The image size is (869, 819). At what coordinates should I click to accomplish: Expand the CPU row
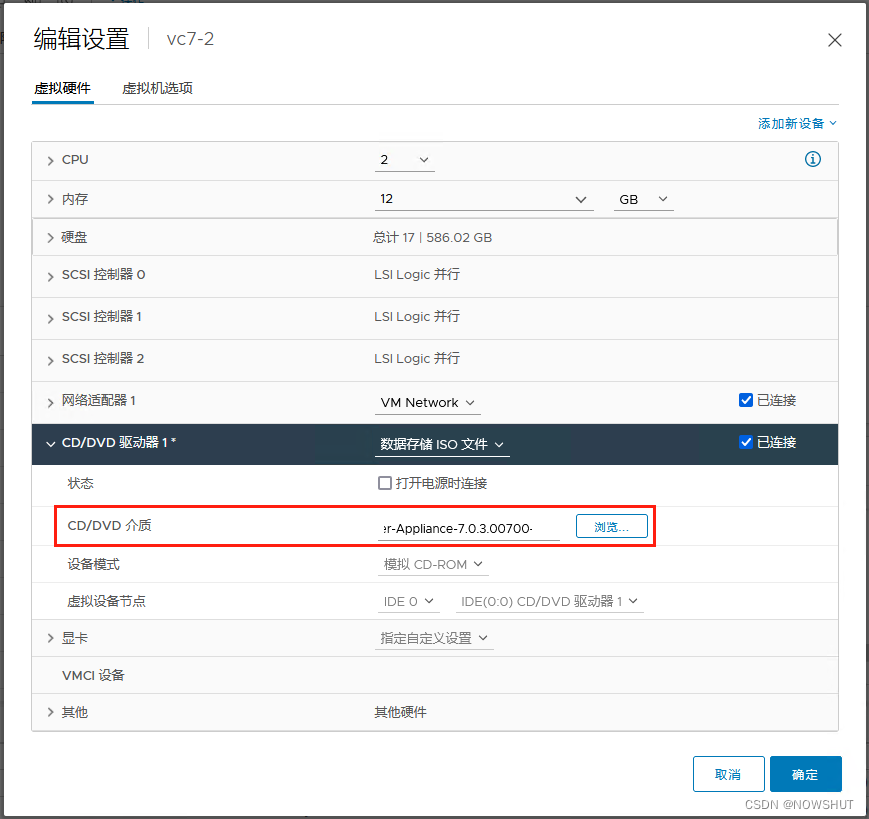pos(50,161)
